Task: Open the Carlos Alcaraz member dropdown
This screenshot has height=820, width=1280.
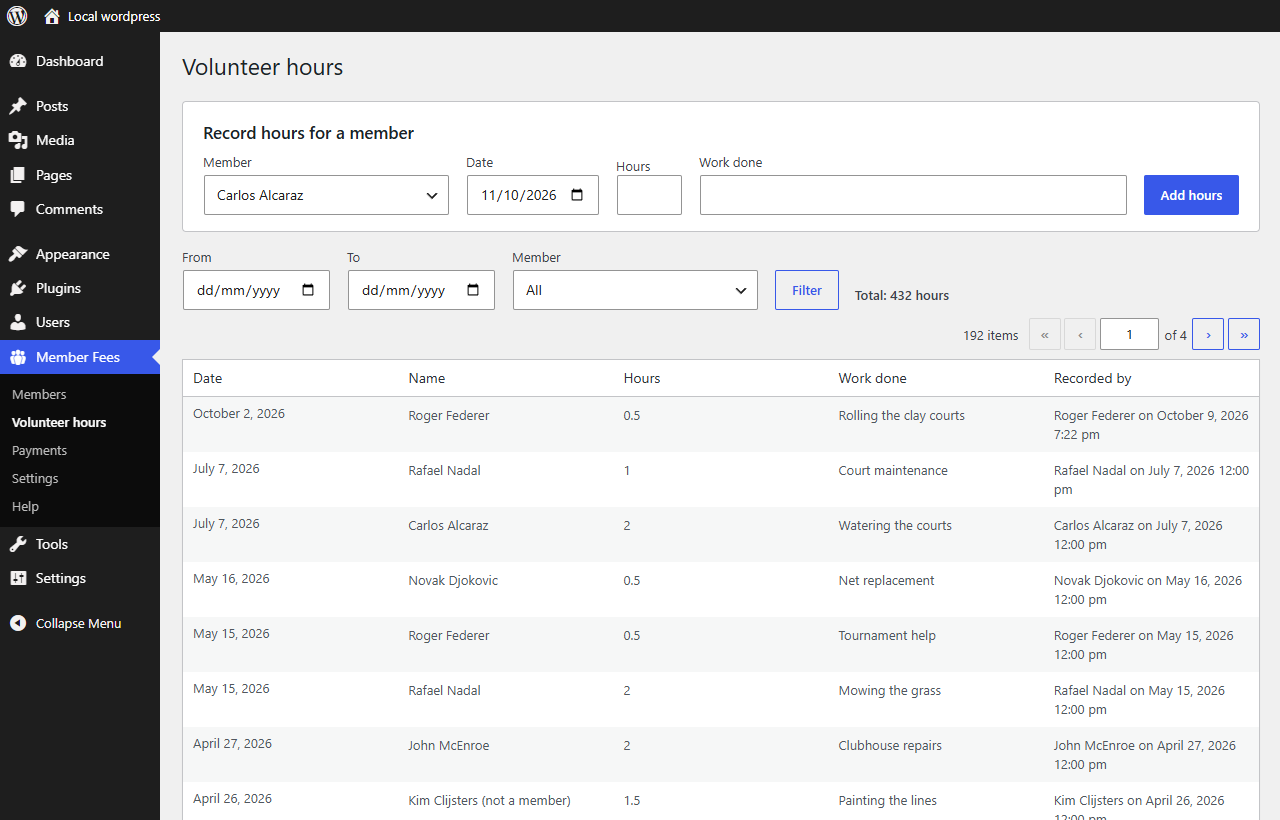Action: (326, 195)
